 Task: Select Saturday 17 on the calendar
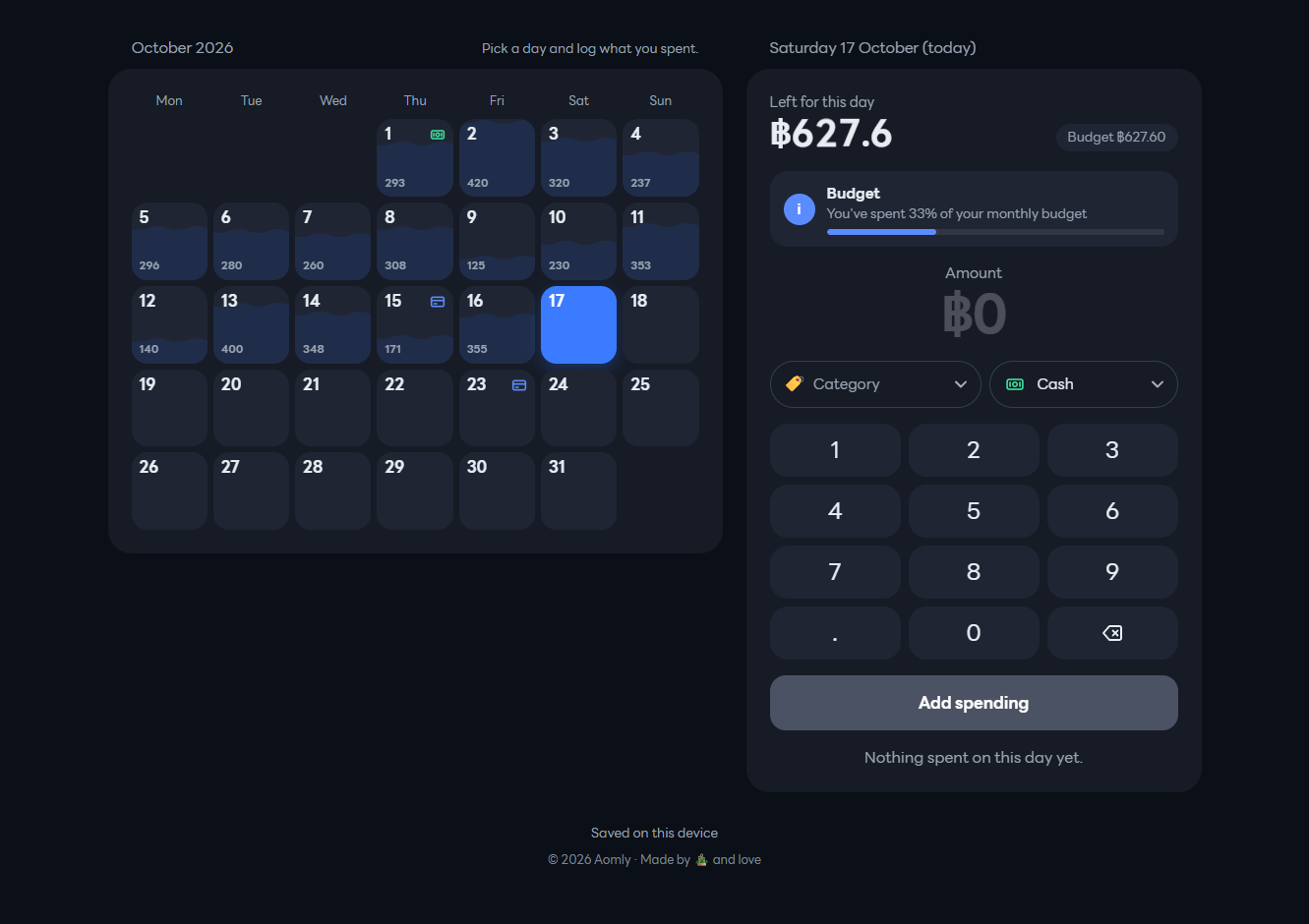coord(578,324)
